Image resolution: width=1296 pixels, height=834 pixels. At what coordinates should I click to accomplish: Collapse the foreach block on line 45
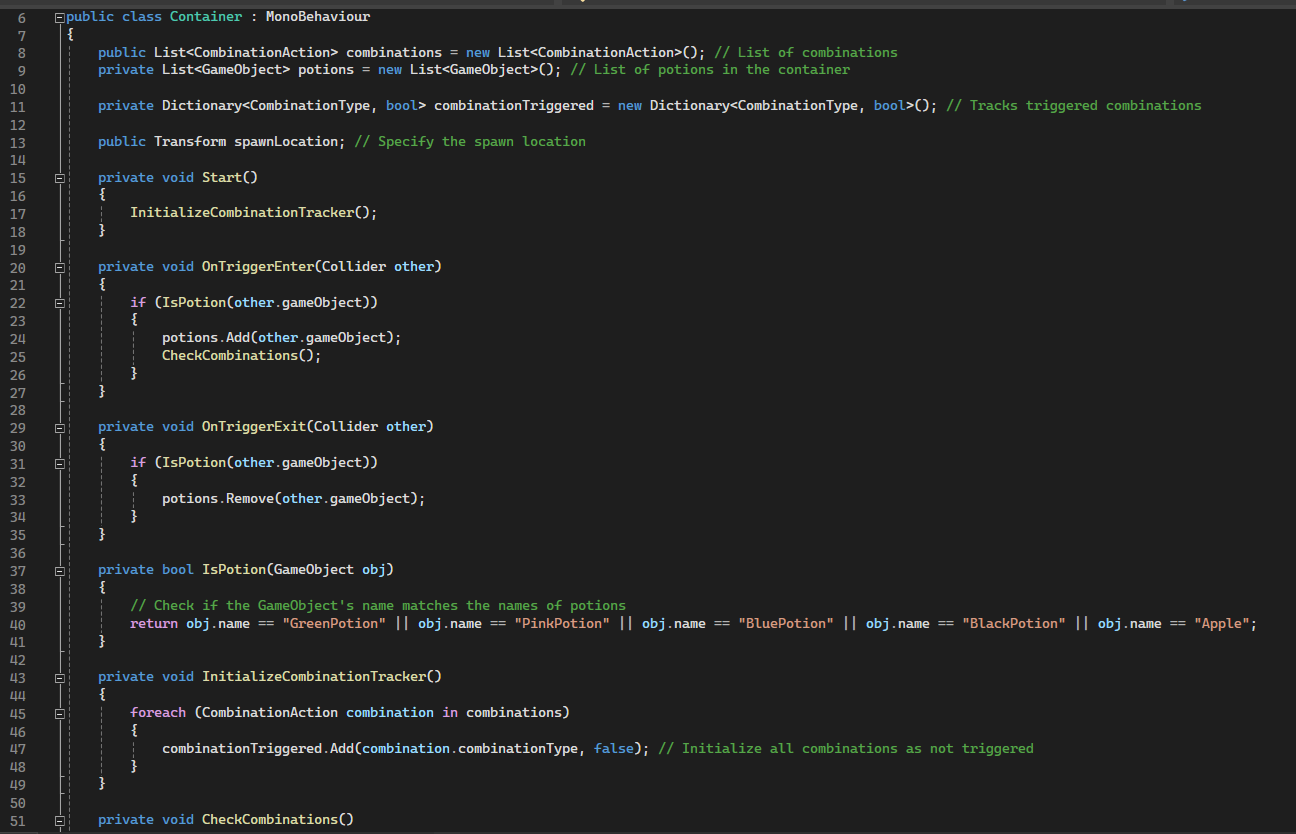pyautogui.click(x=60, y=713)
